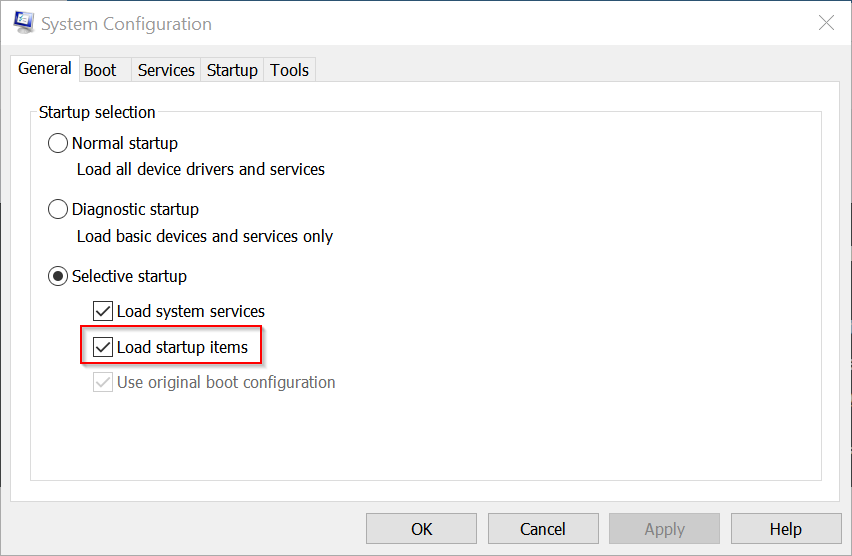Screen dimensions: 852x556
Task: Click the Cancel button
Action: coord(543,529)
